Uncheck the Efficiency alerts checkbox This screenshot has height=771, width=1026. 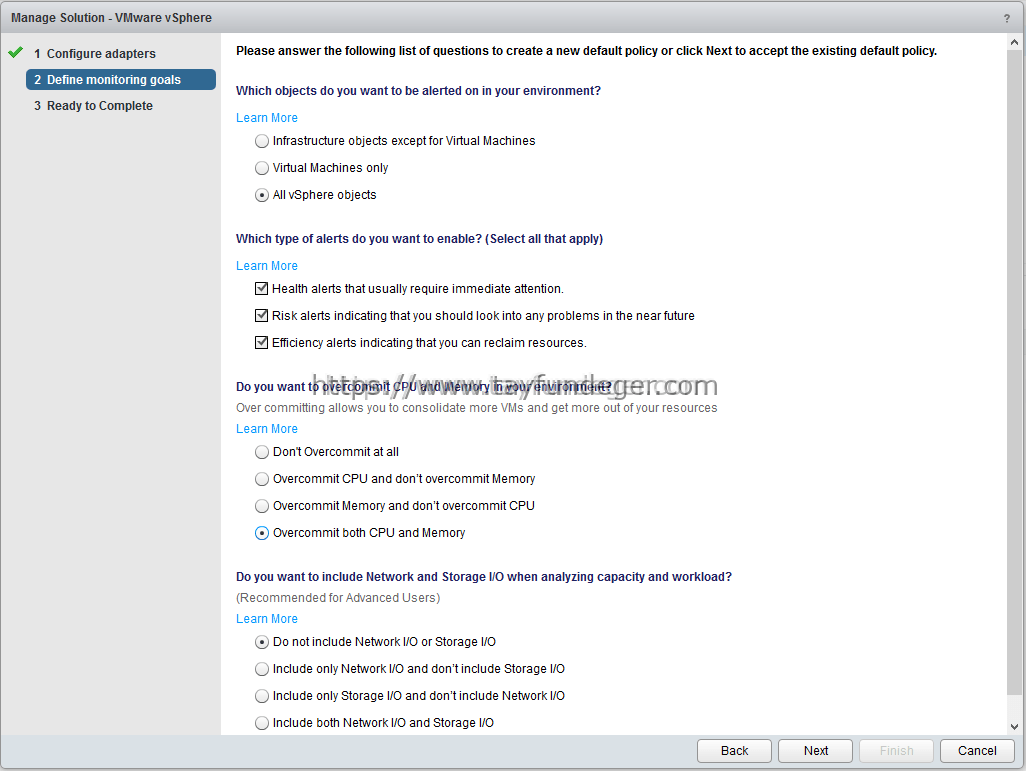pyautogui.click(x=261, y=342)
